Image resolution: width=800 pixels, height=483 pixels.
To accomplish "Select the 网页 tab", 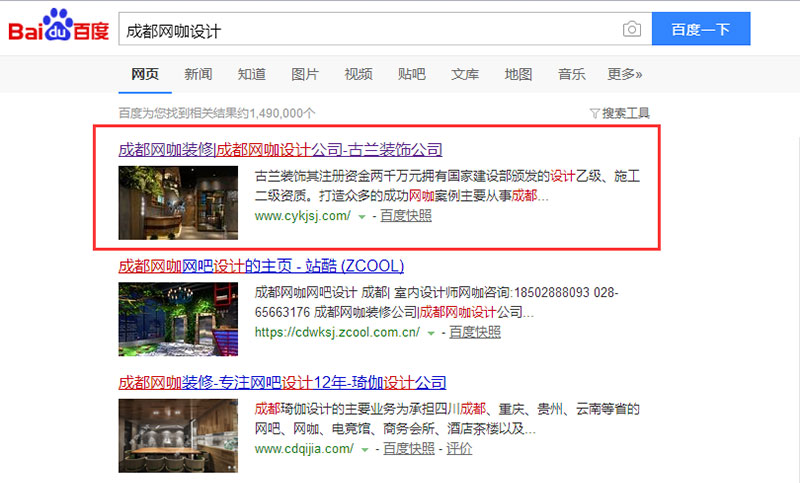I will point(145,74).
